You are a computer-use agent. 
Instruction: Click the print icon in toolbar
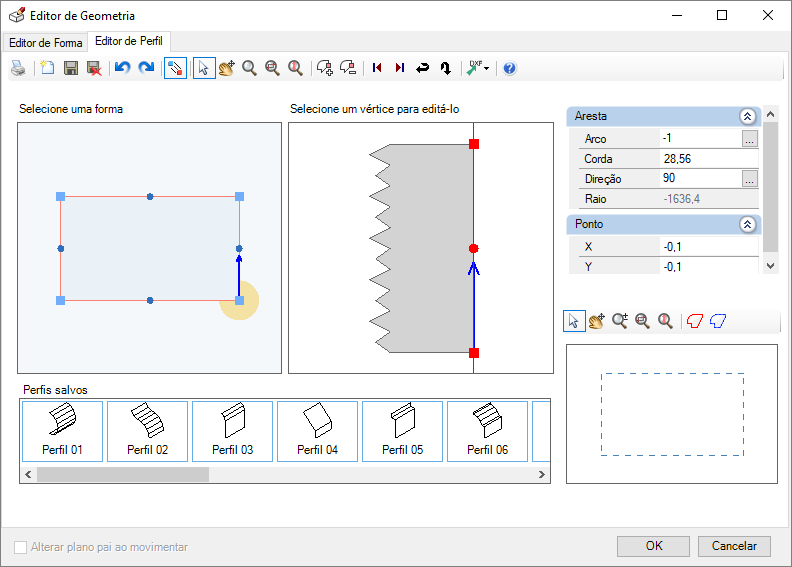pos(19,68)
